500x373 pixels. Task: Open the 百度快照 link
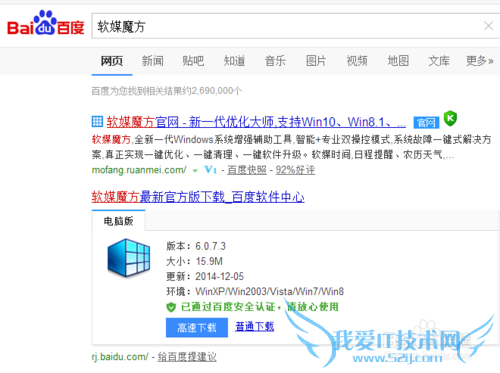247,170
